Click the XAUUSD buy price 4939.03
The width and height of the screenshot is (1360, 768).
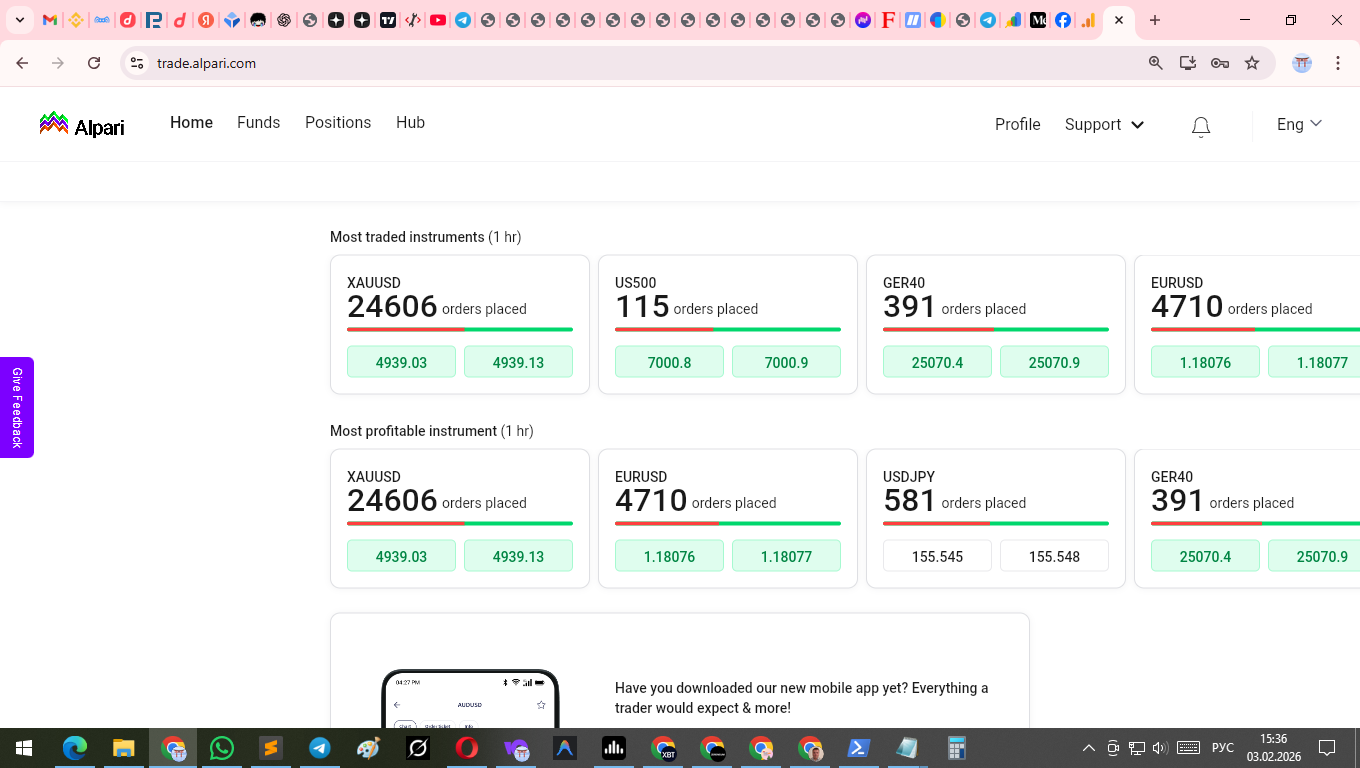(x=401, y=361)
